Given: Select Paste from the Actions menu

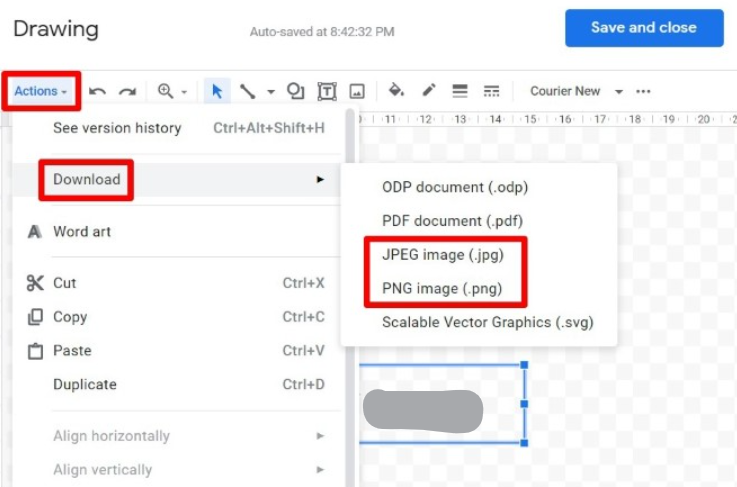Looking at the screenshot, I should (181, 351).
